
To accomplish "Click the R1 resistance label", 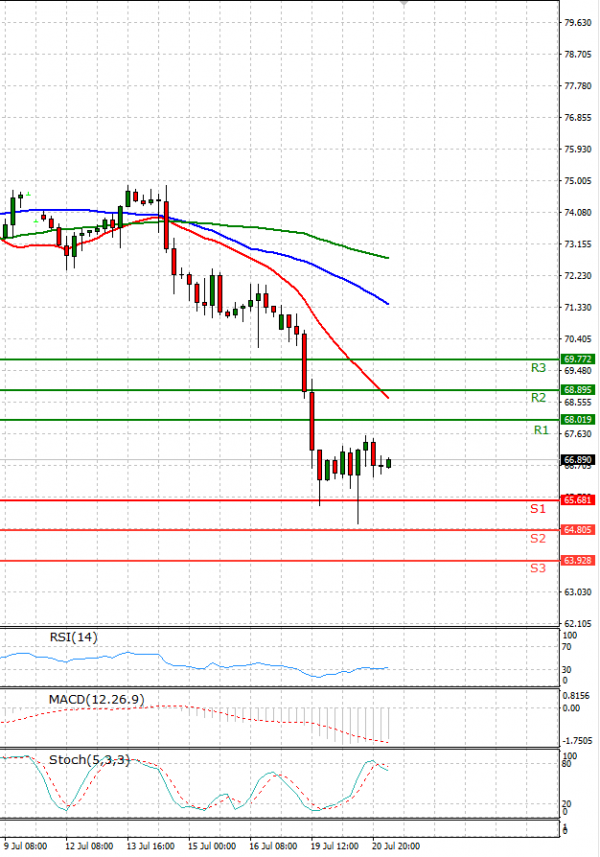I will 541,430.
